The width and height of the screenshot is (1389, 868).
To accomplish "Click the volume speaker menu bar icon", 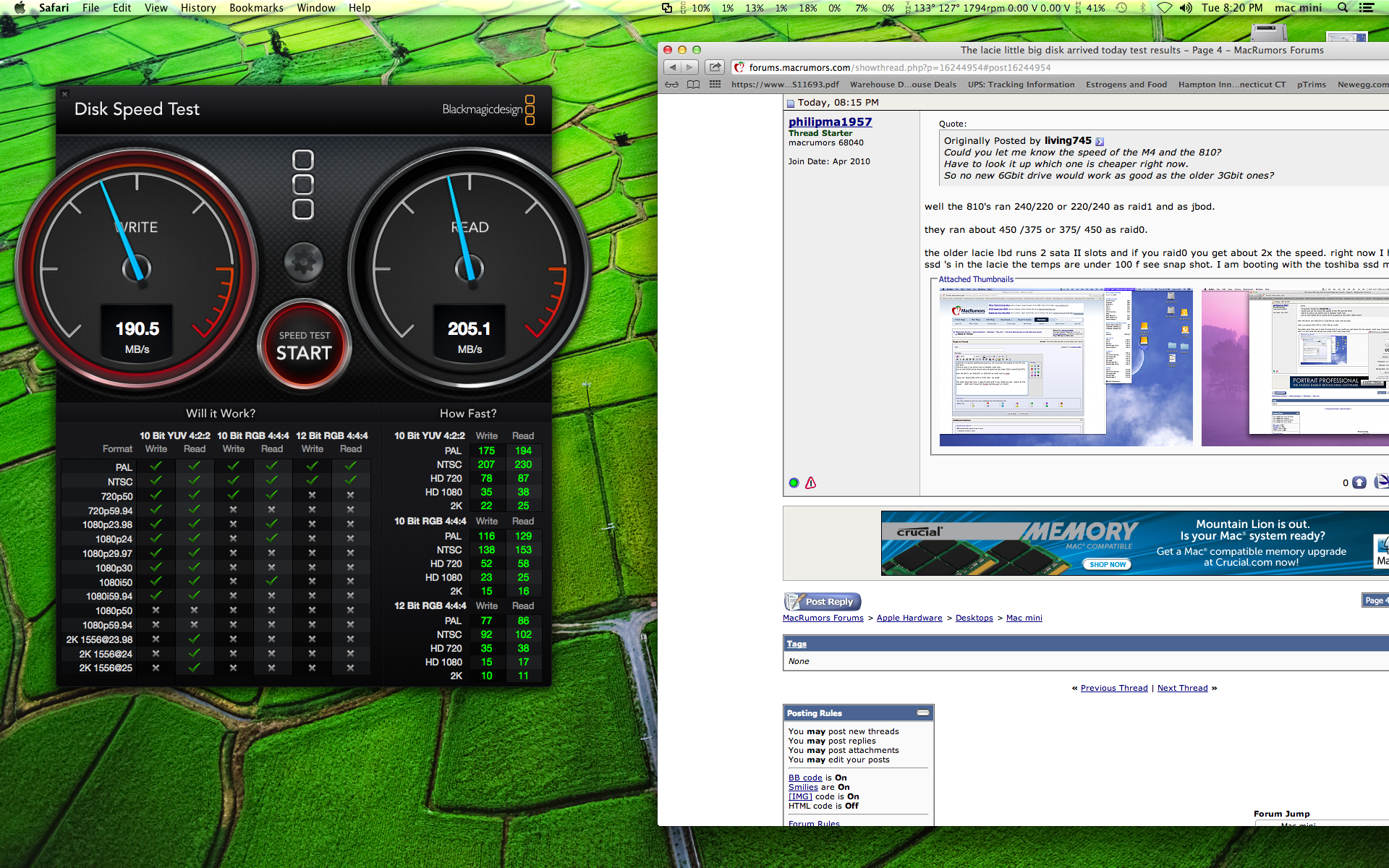I will 1186,8.
